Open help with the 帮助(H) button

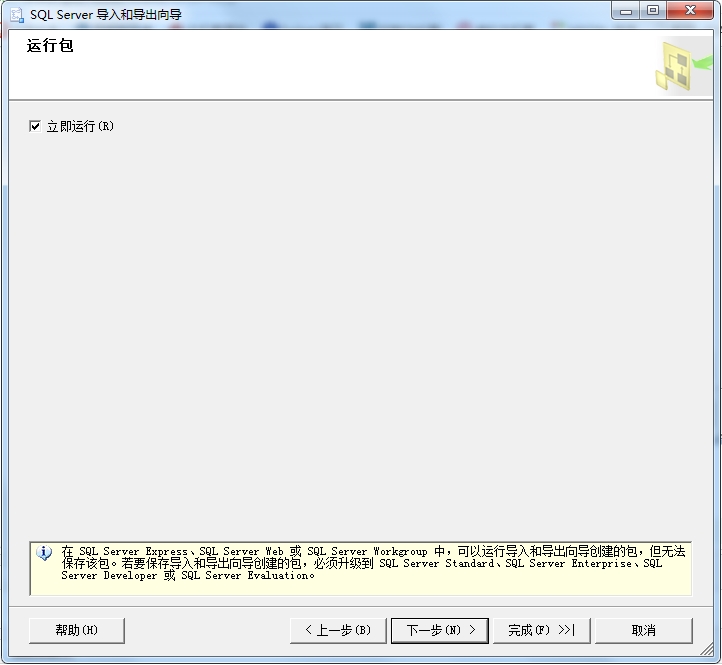tap(77, 630)
